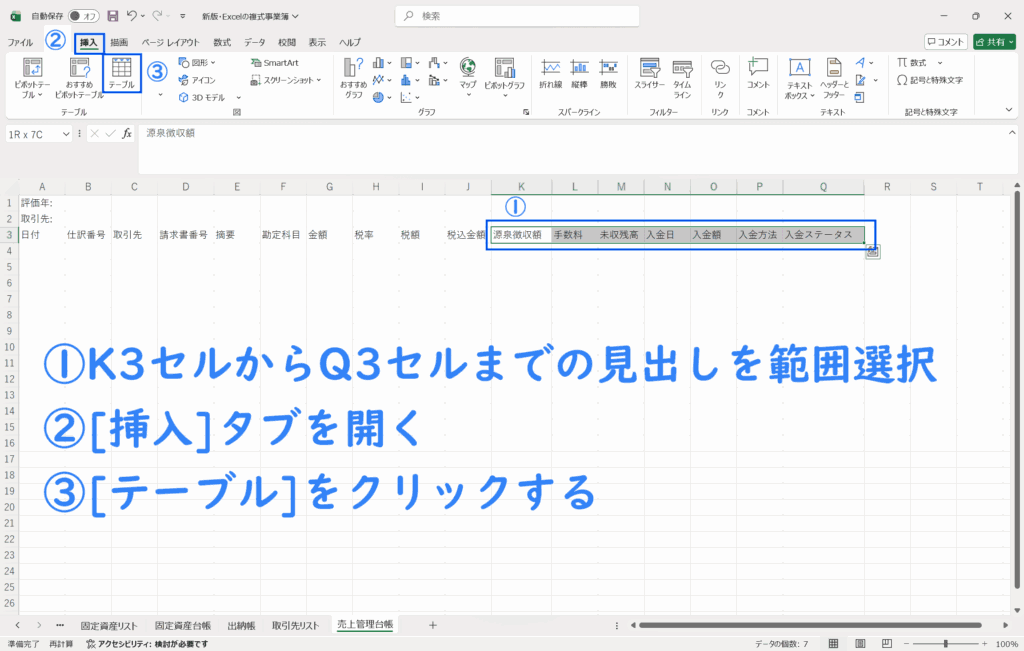Screen dimensions: 1024x651
Task: Click おすすめグラフ recommended charts icon
Action: coord(353,76)
